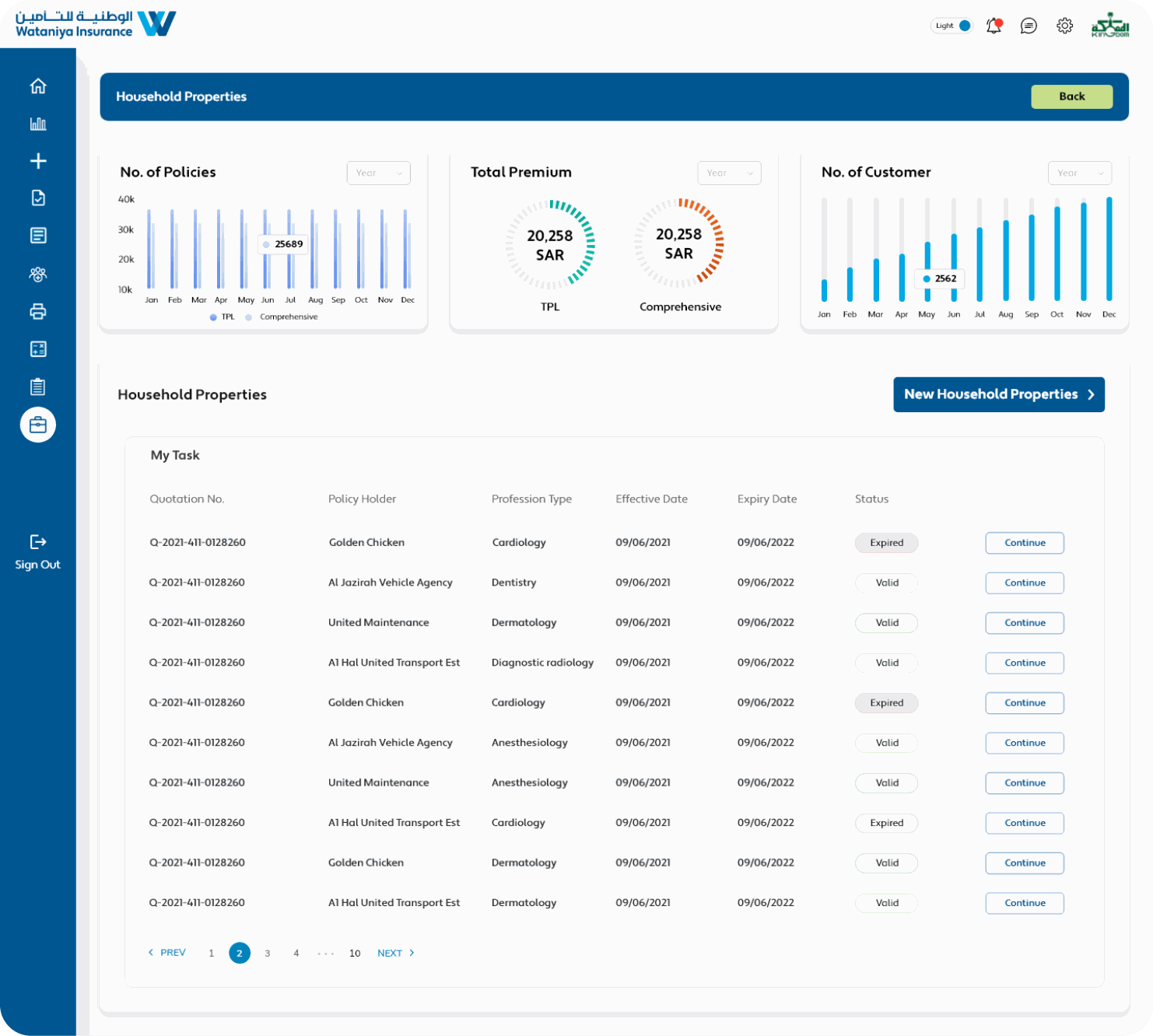This screenshot has height=1036, width=1153.
Task: Click December bar in No. of Customer chart
Action: pos(1109,249)
